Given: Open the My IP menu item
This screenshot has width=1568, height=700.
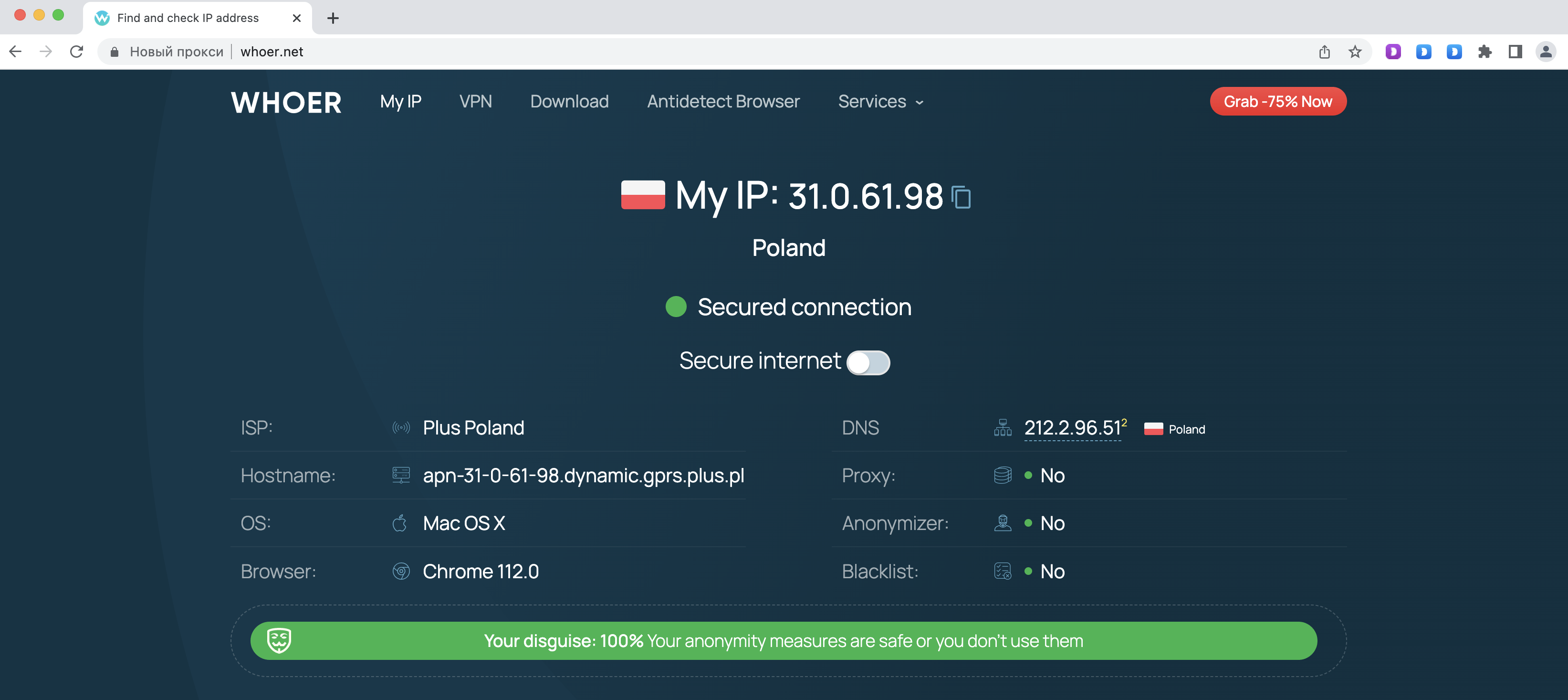Looking at the screenshot, I should click(400, 102).
